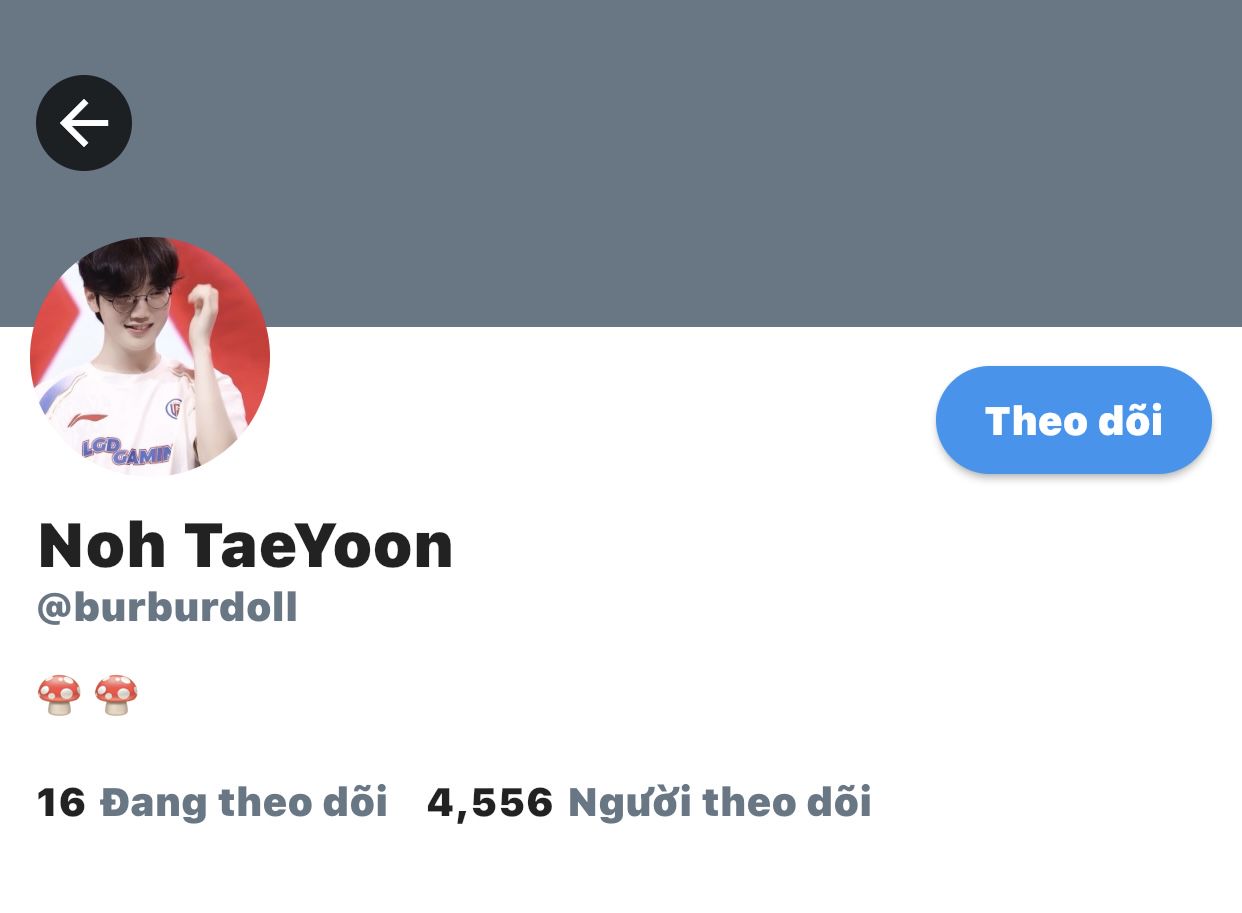1242x913 pixels.
Task: Open the circular profile avatar photo
Action: (x=150, y=356)
